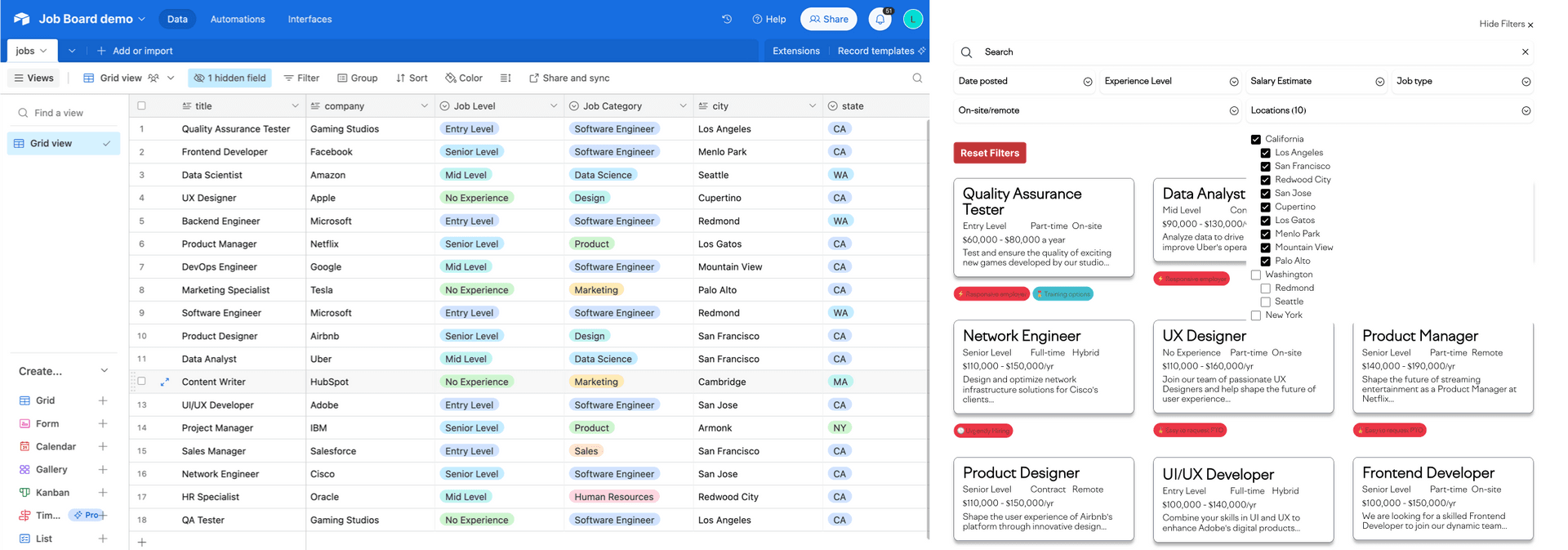Add a new Kanban view
Screen dimensions: 1568x550
(x=103, y=492)
